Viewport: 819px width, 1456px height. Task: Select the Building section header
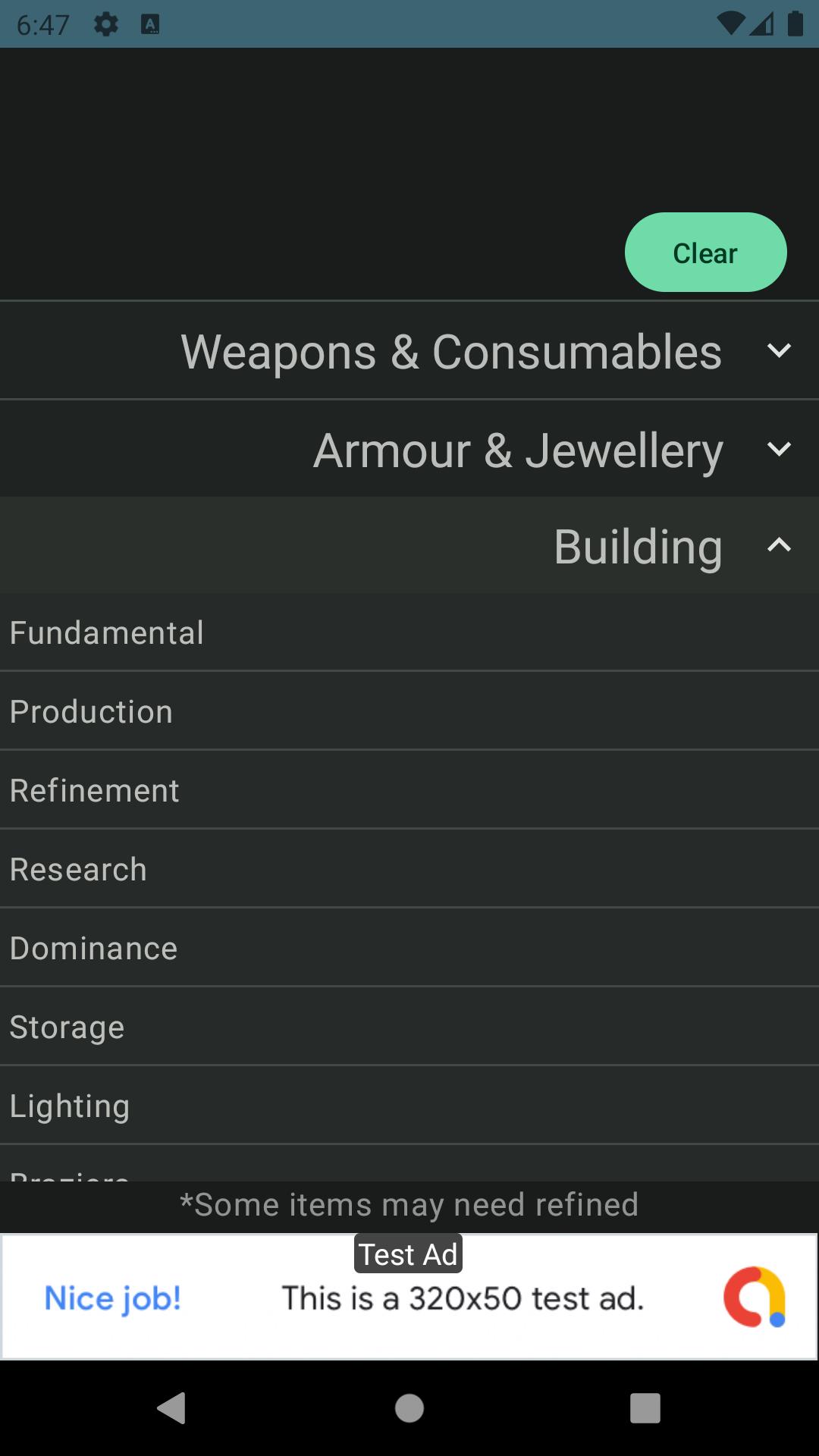[637, 546]
